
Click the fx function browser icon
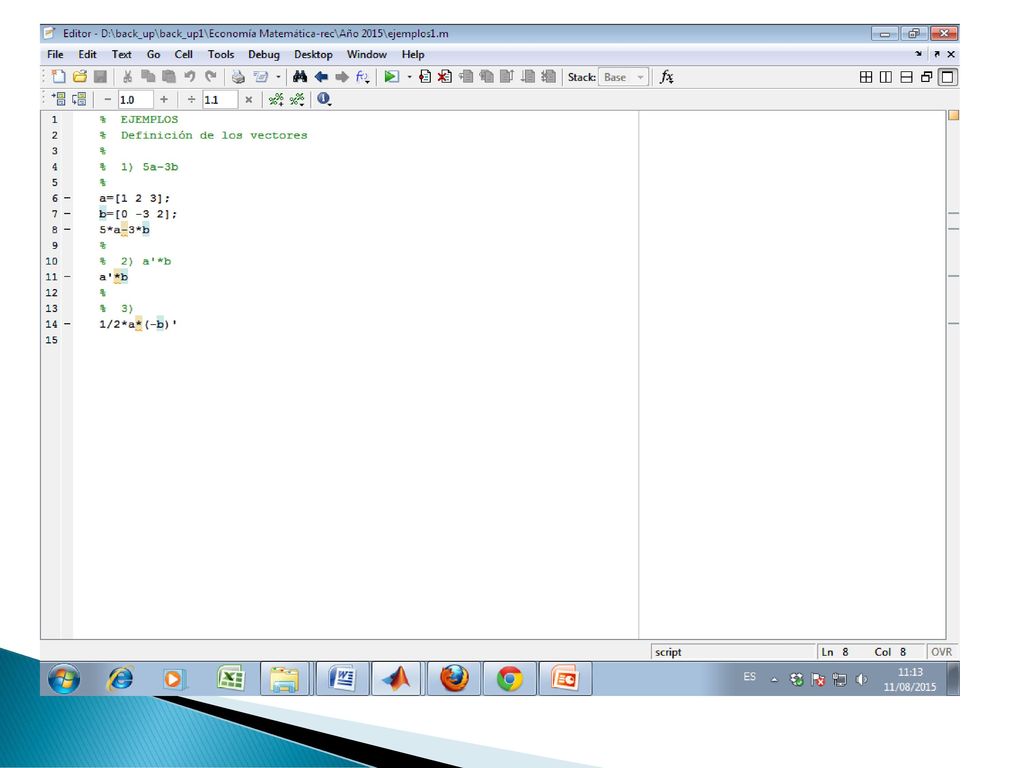point(666,76)
